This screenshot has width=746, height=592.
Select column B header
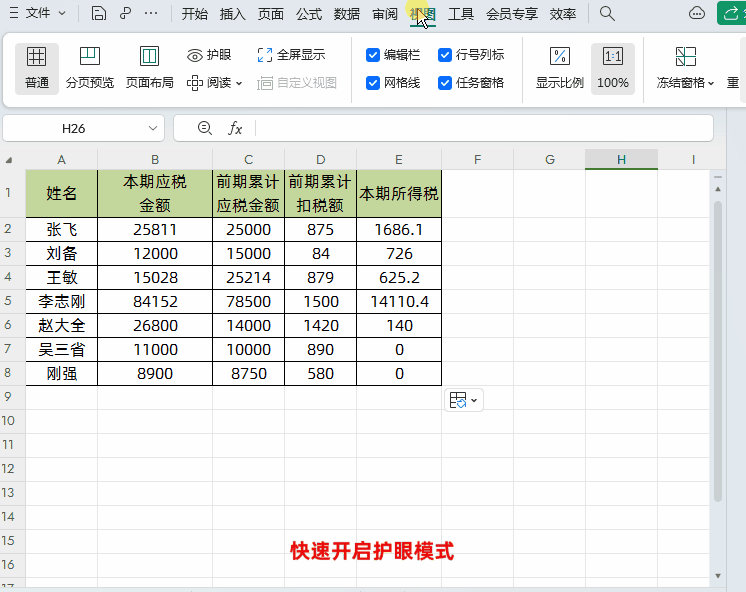(155, 160)
